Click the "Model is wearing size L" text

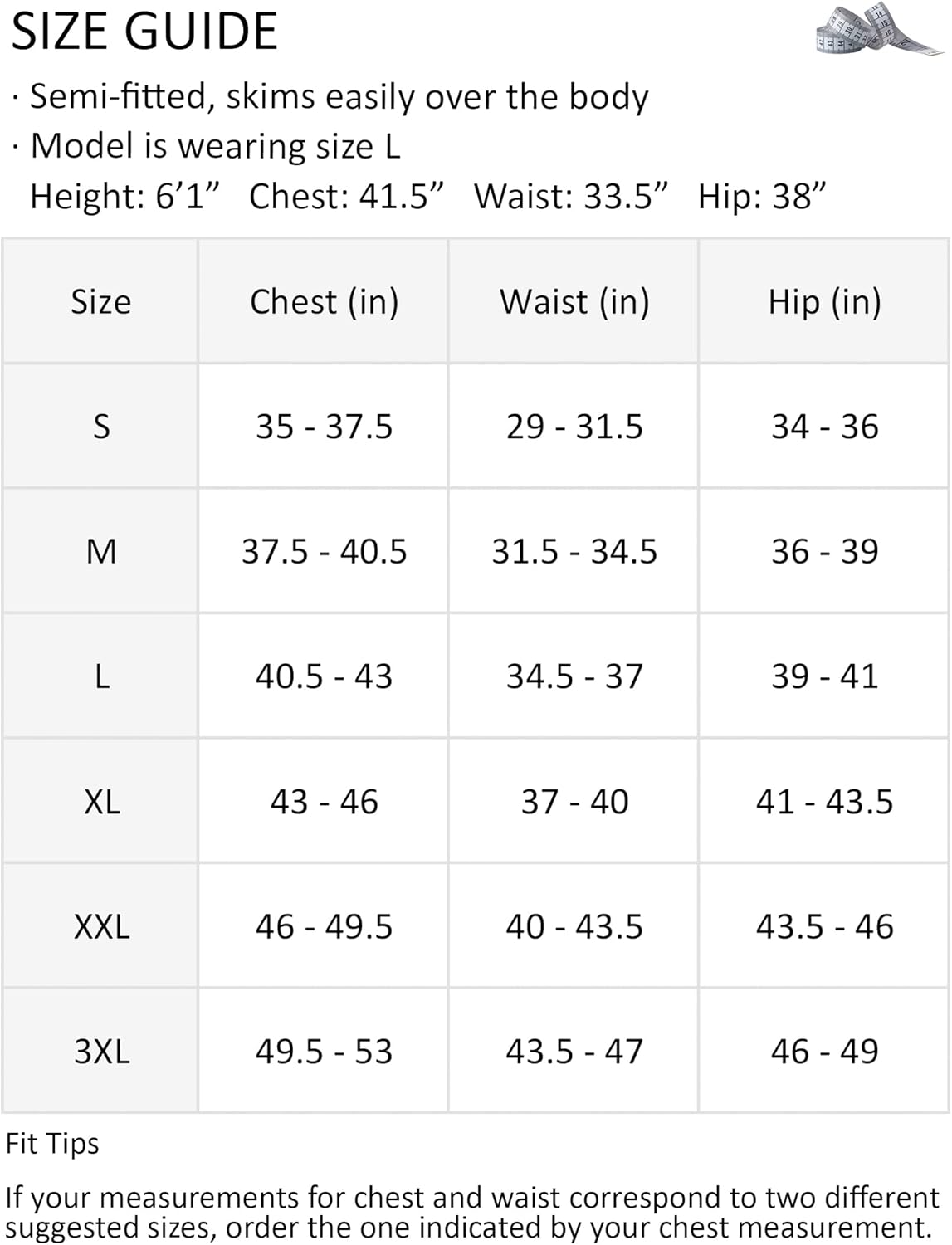tap(215, 146)
